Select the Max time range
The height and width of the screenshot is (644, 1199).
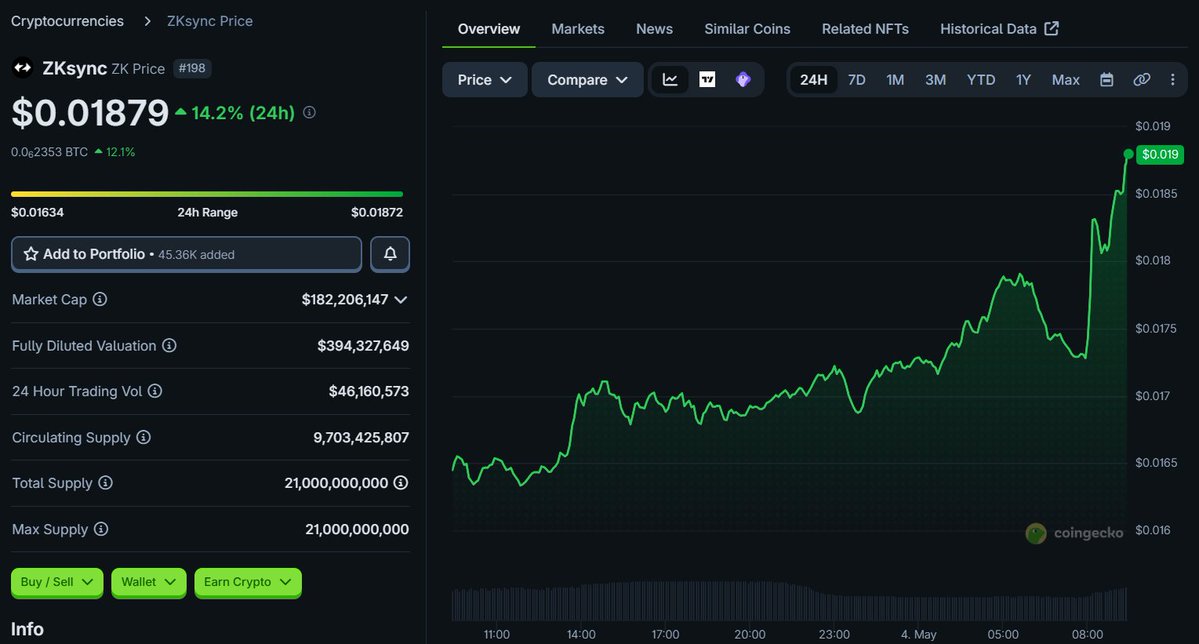point(1065,80)
